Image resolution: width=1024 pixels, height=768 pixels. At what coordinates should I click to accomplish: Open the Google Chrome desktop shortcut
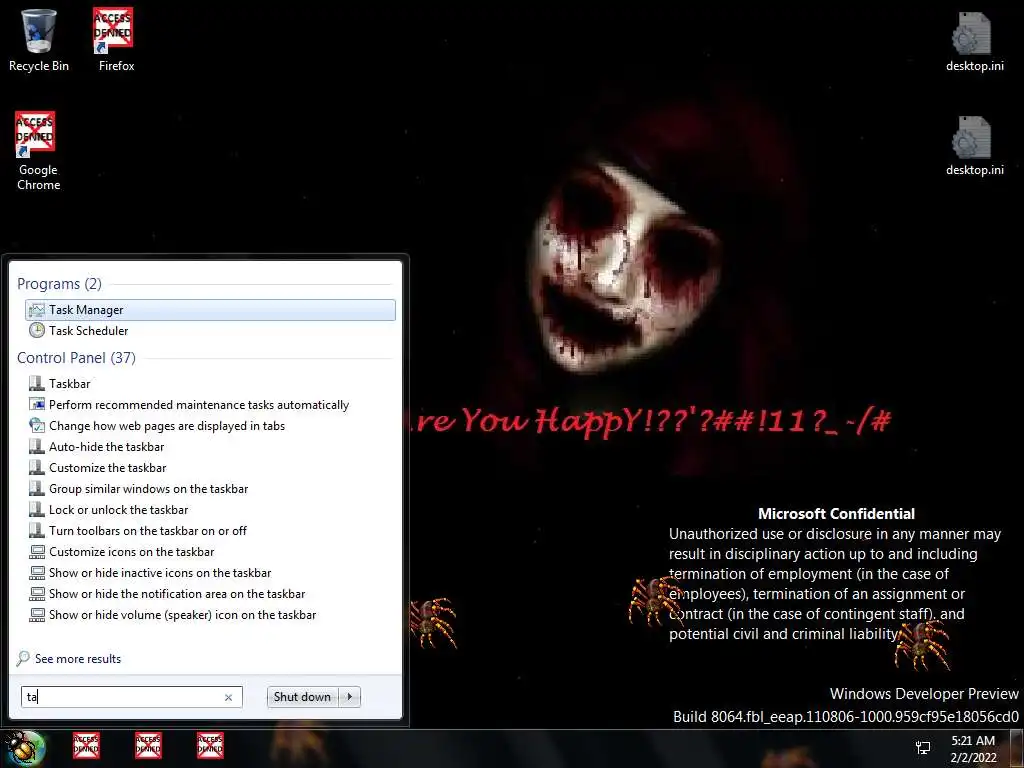[38, 150]
